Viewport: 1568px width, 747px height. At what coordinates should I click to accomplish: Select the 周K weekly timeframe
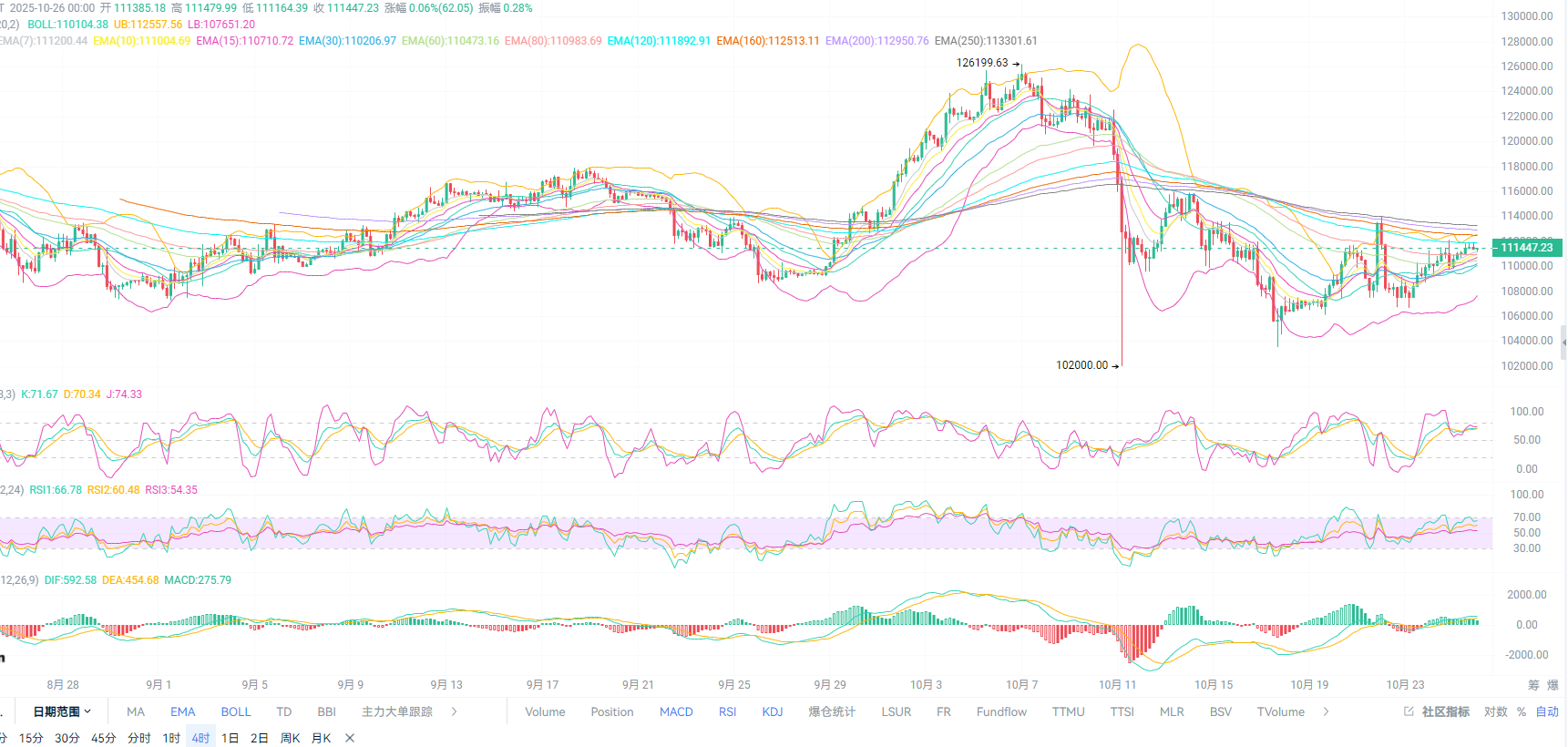[290, 738]
